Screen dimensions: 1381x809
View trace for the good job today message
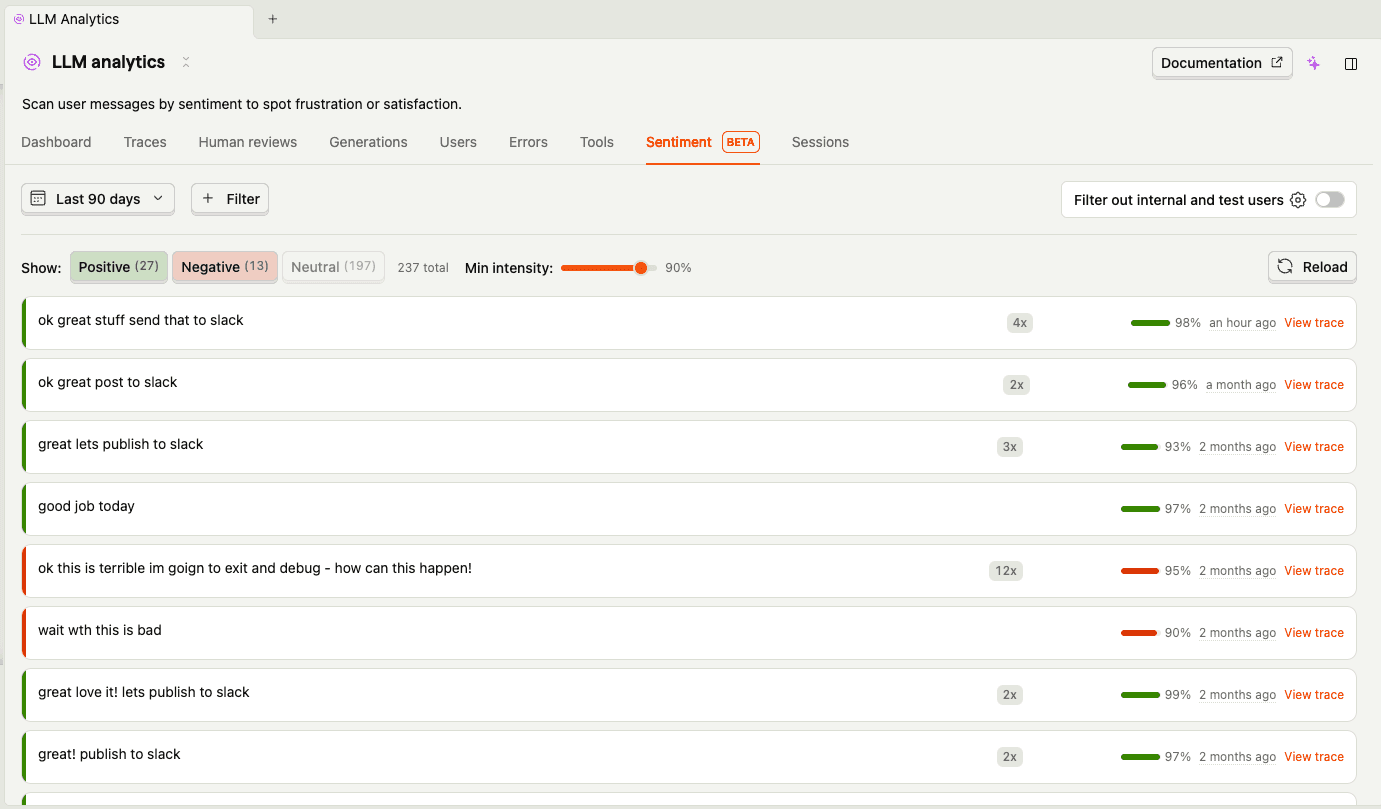tap(1314, 509)
